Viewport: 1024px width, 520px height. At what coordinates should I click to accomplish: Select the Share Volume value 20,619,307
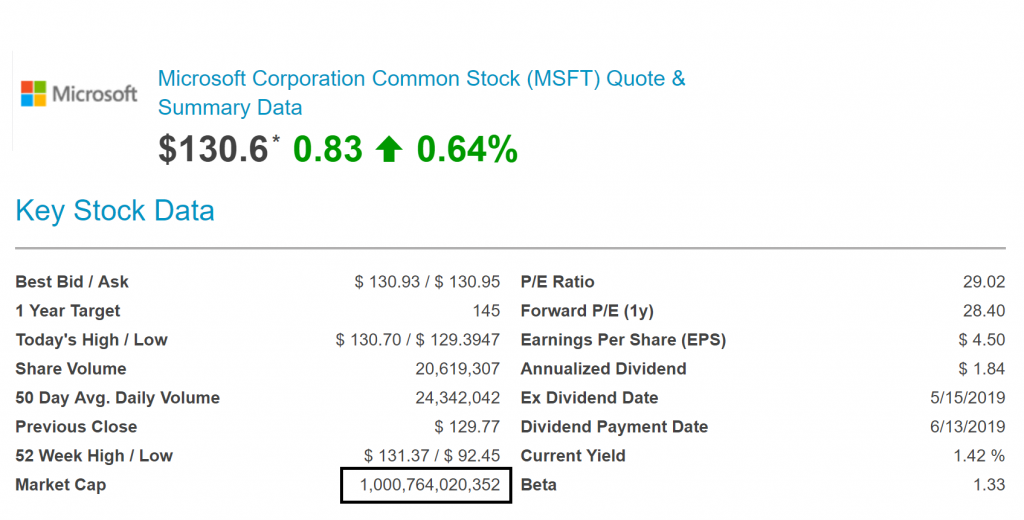click(458, 368)
